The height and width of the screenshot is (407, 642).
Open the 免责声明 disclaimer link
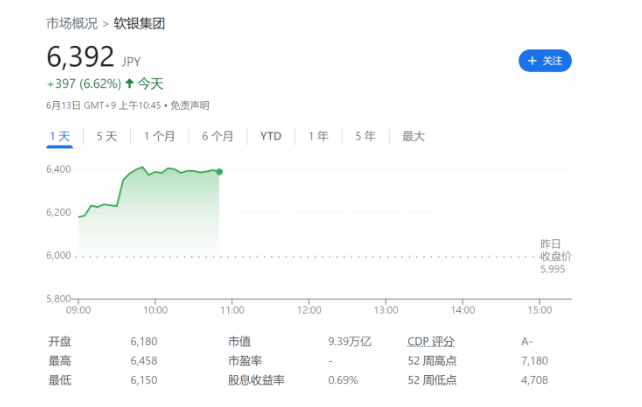(190, 106)
